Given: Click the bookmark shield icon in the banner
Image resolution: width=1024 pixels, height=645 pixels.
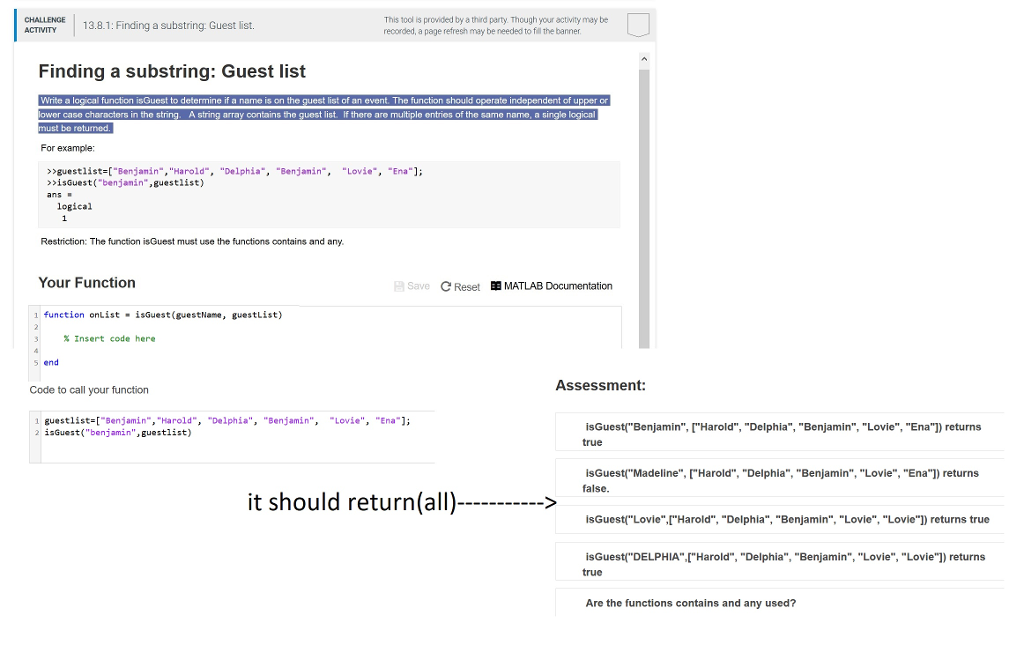Looking at the screenshot, I should point(637,25).
